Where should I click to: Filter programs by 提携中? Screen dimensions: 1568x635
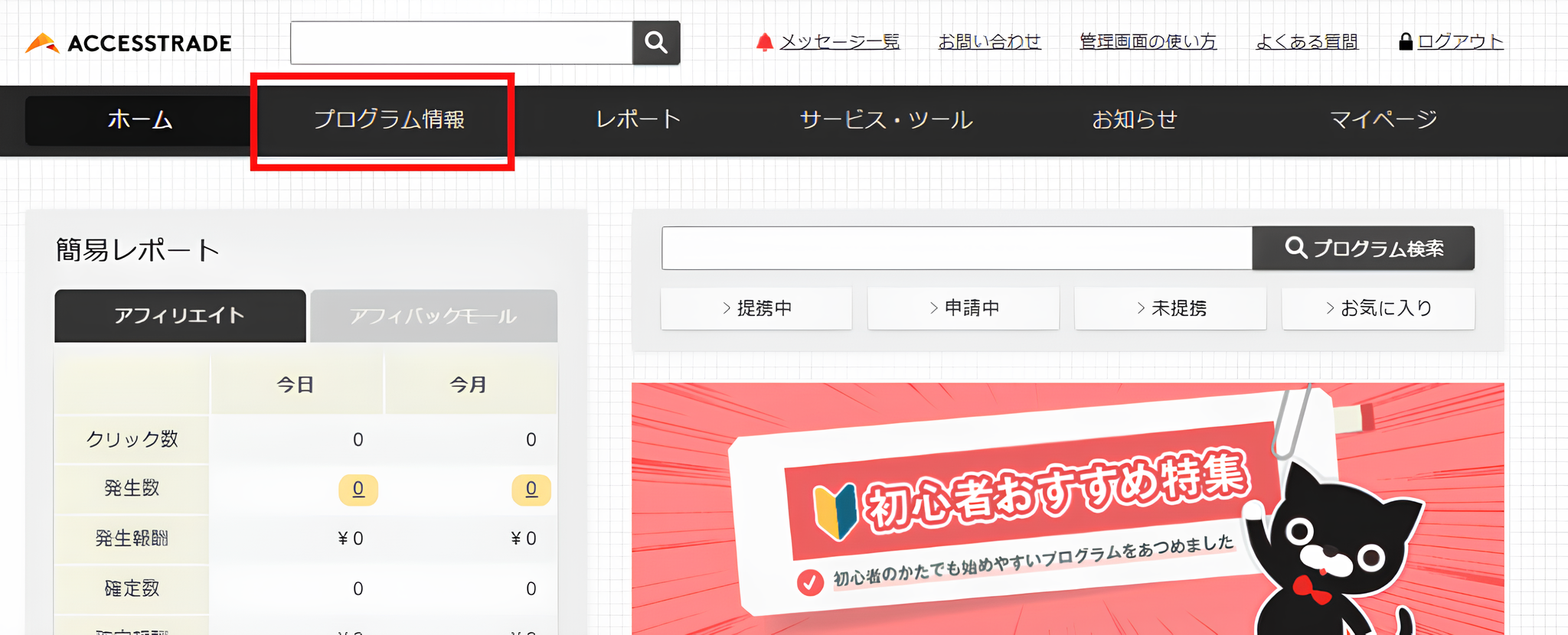[756, 308]
